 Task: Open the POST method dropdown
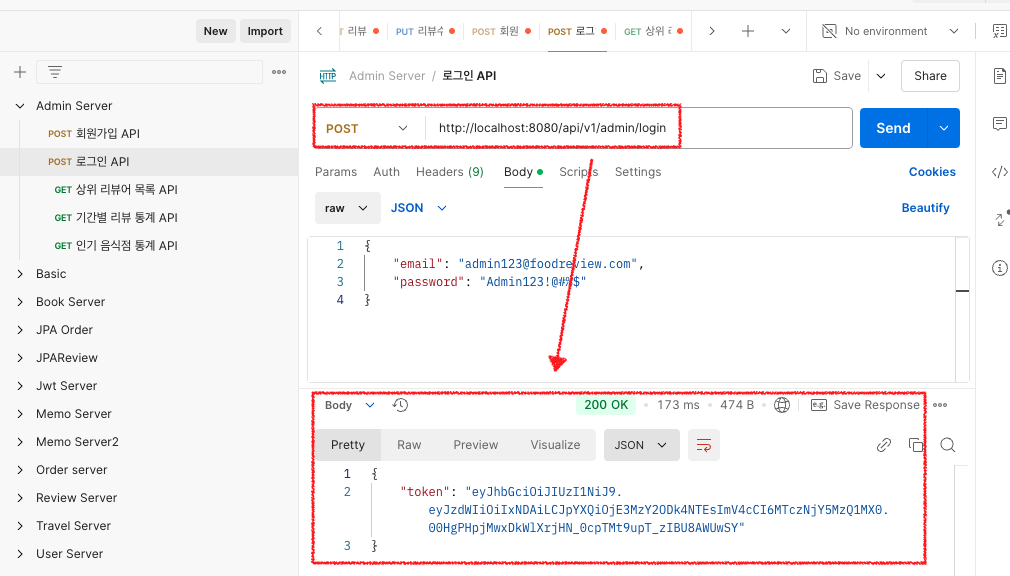tap(367, 128)
